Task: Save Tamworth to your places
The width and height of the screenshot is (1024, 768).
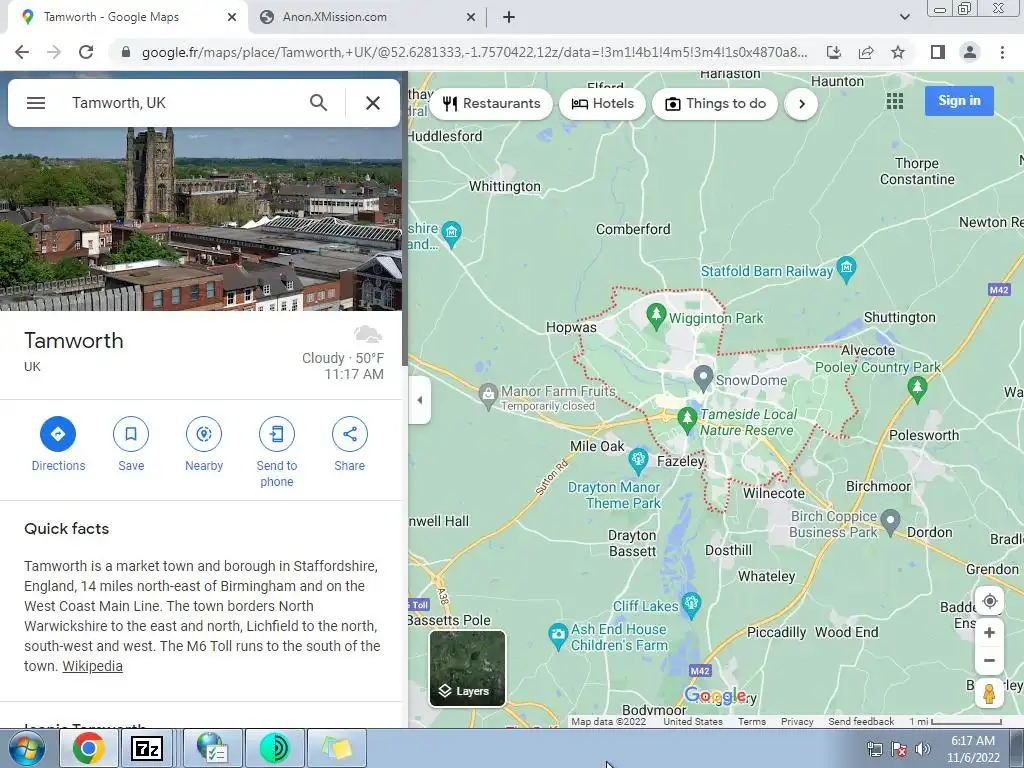Action: coord(131,444)
